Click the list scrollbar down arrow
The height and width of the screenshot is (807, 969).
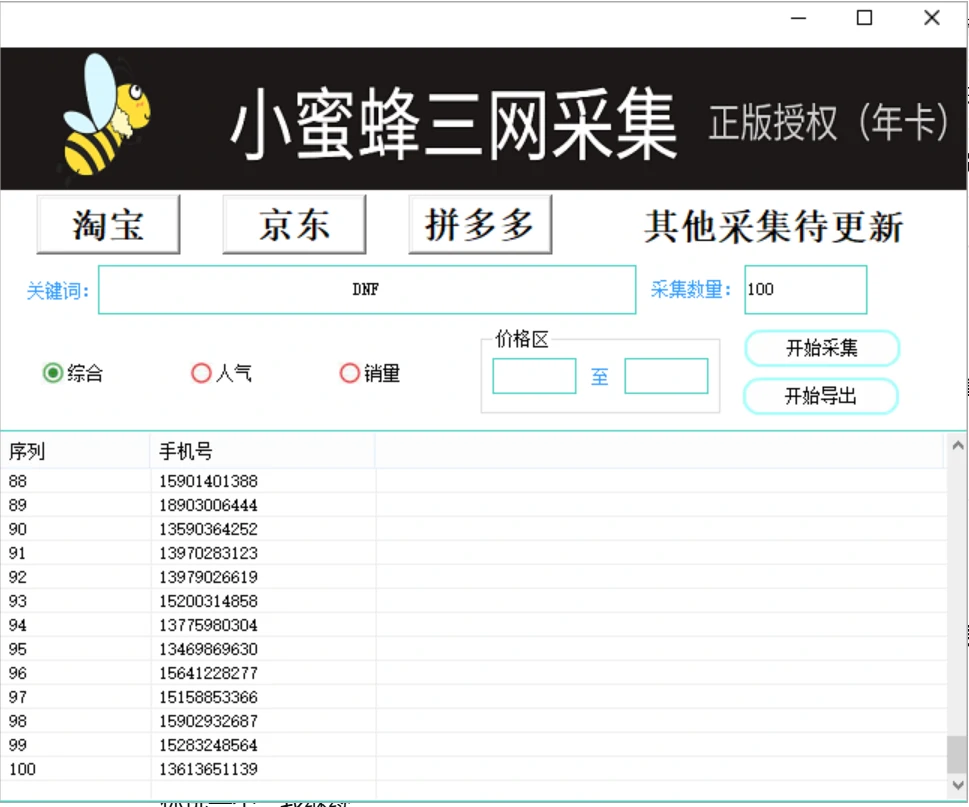click(x=957, y=785)
